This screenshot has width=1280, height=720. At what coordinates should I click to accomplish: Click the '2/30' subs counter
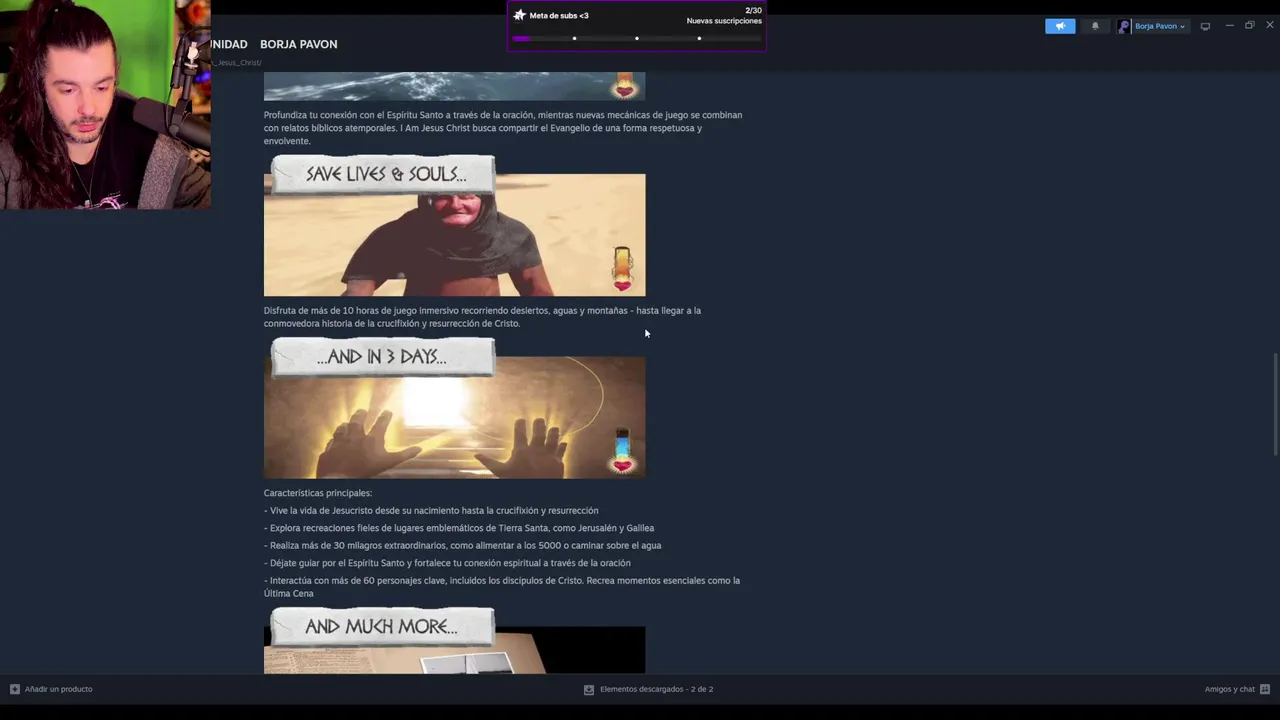pyautogui.click(x=753, y=10)
